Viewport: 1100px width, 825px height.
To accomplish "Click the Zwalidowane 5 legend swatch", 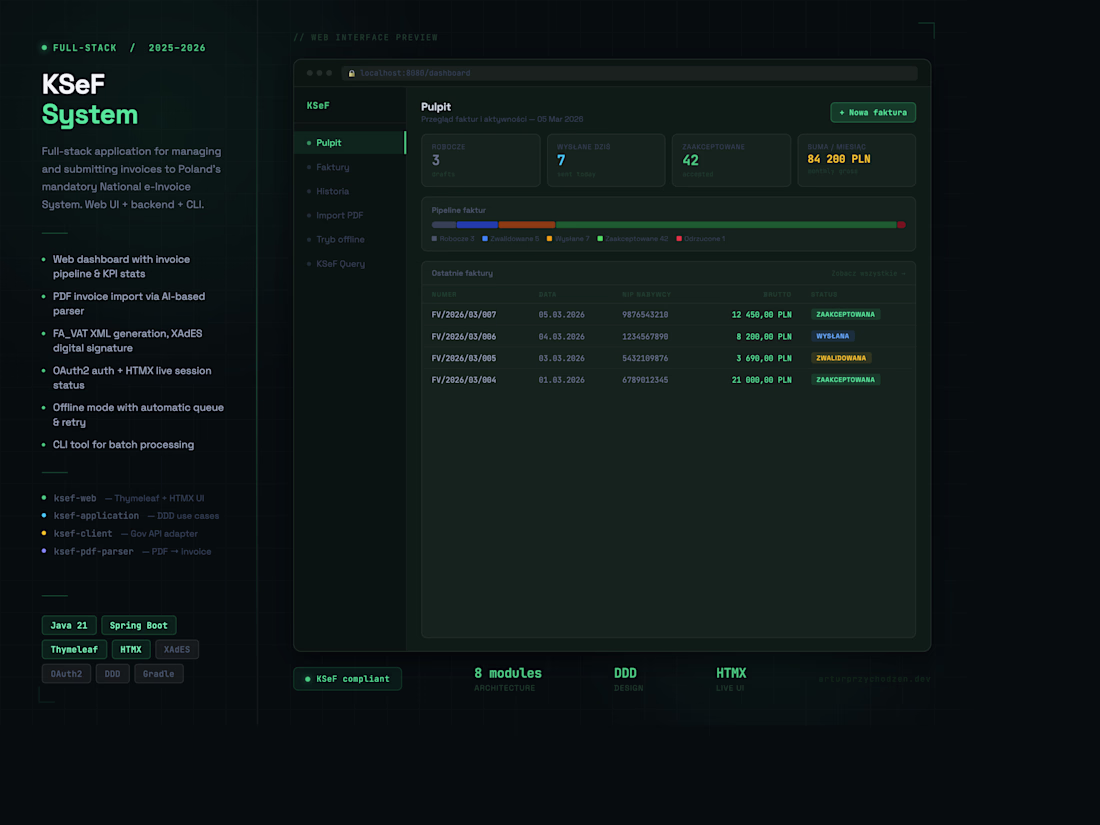I will pyautogui.click(x=485, y=239).
